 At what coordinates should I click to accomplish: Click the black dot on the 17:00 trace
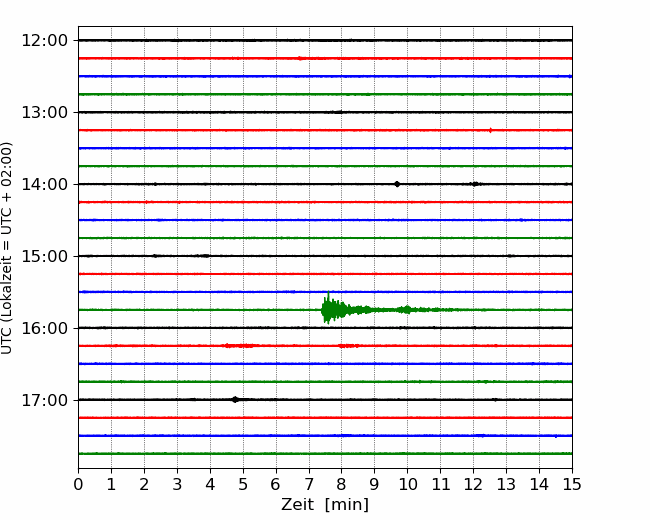tap(235, 400)
